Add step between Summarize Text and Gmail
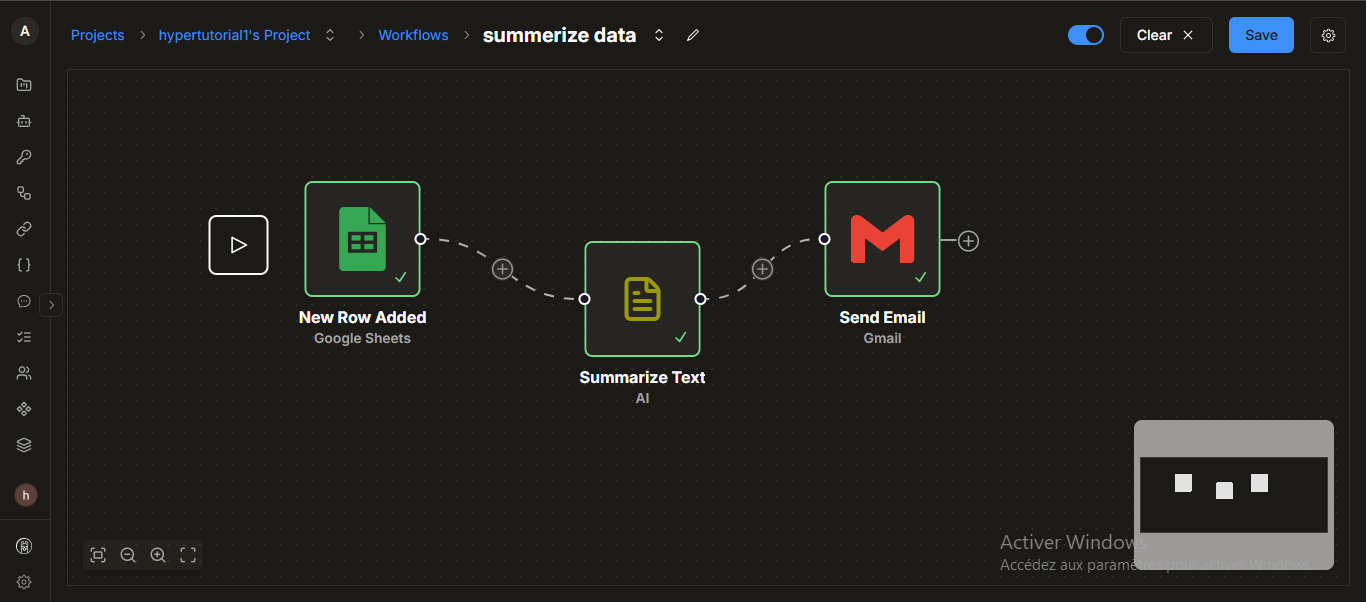The image size is (1366, 602). [x=762, y=269]
